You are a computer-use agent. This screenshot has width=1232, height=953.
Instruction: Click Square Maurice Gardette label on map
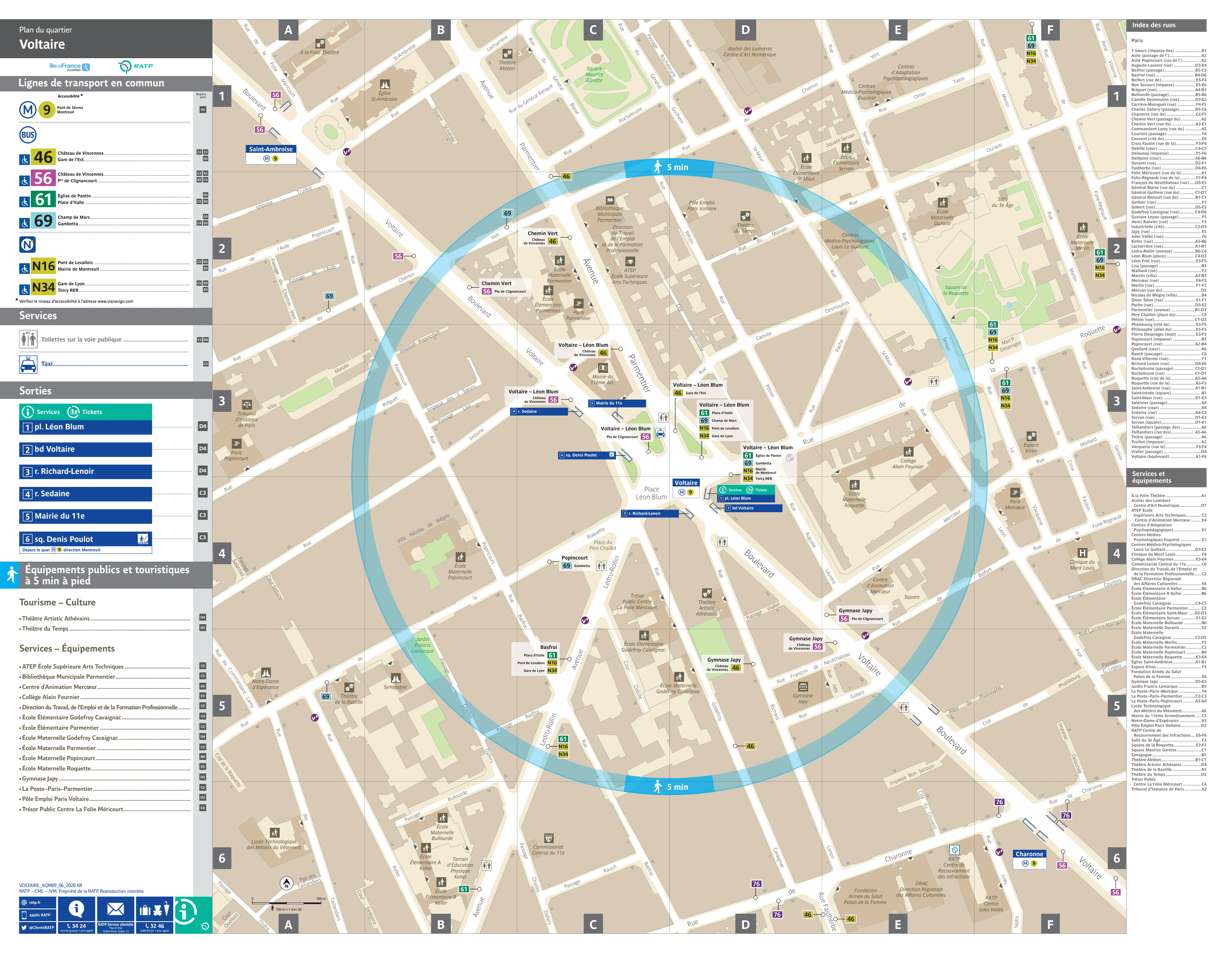click(x=594, y=74)
